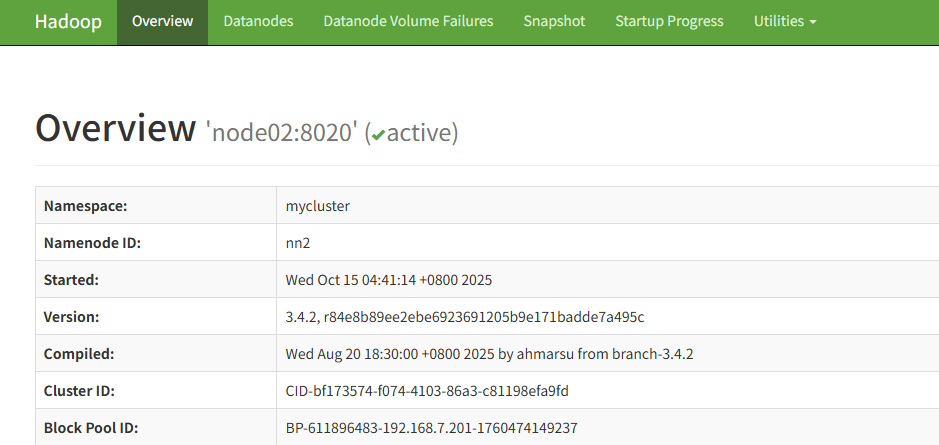The image size is (939, 445).
Task: Click the Hadoop brand logo text
Action: tap(68, 21)
